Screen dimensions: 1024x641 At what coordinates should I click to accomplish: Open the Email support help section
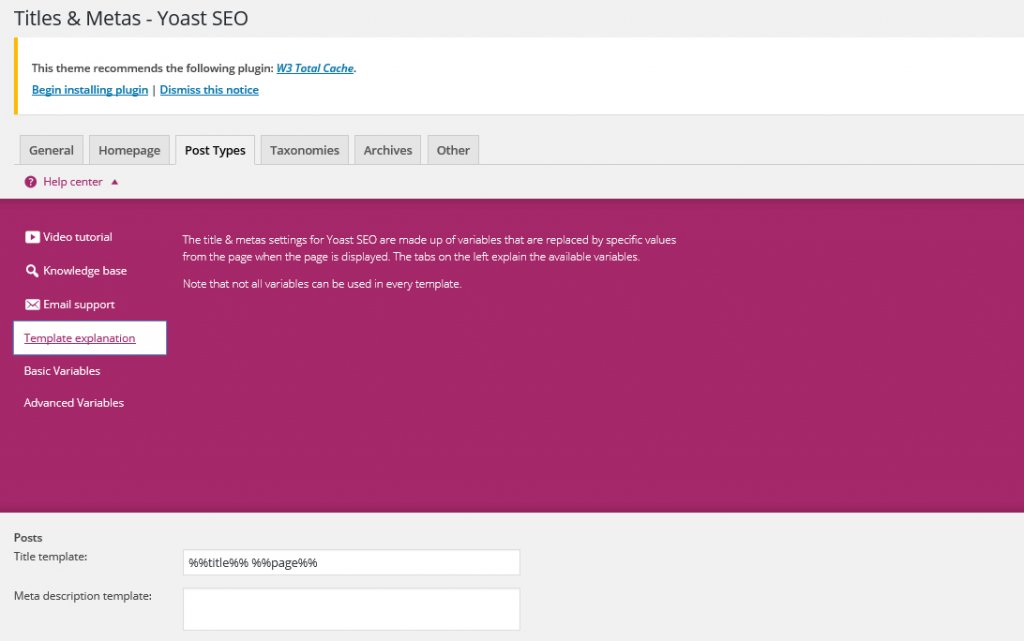point(79,304)
